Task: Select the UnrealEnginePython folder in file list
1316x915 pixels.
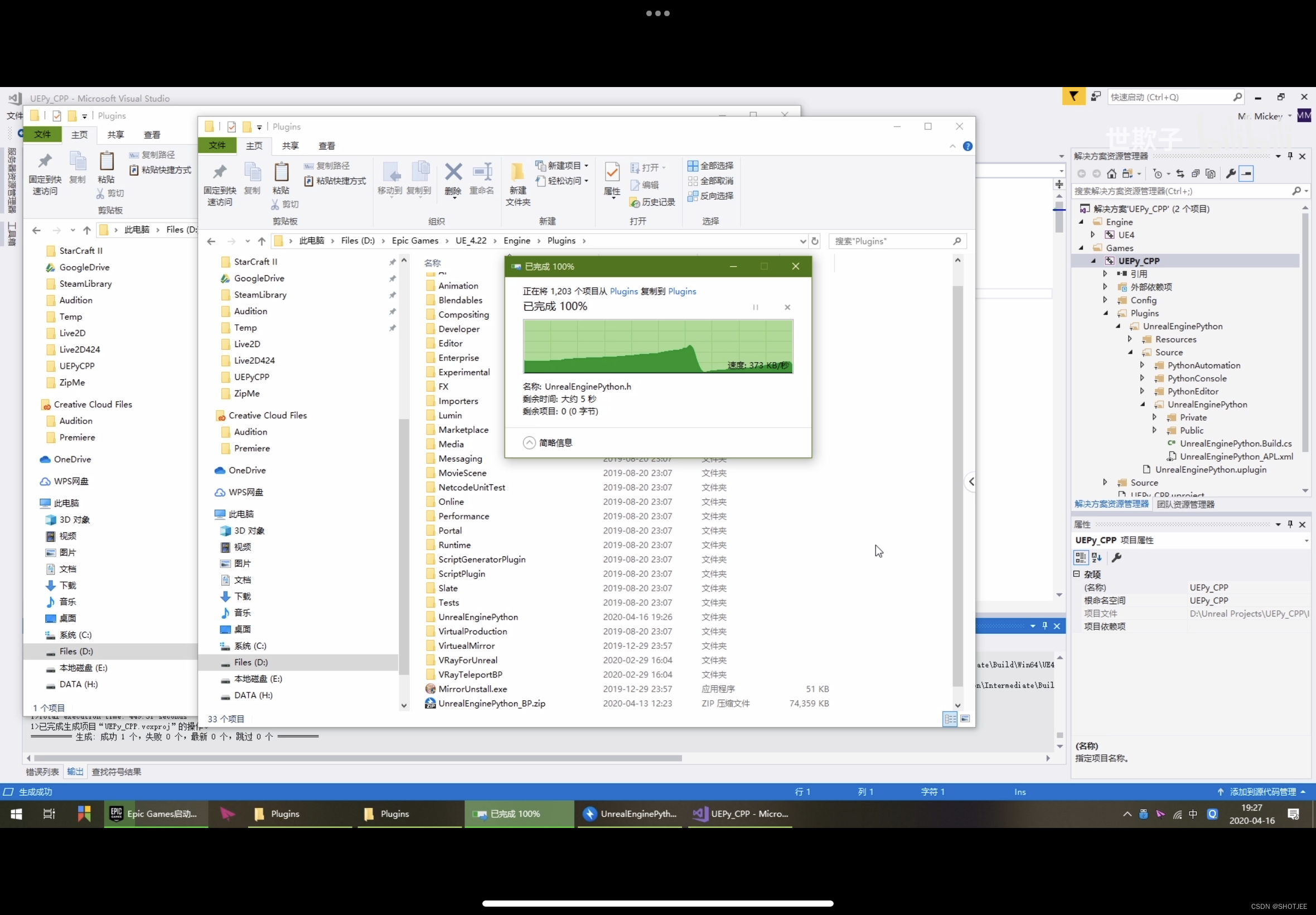Action: pos(478,617)
